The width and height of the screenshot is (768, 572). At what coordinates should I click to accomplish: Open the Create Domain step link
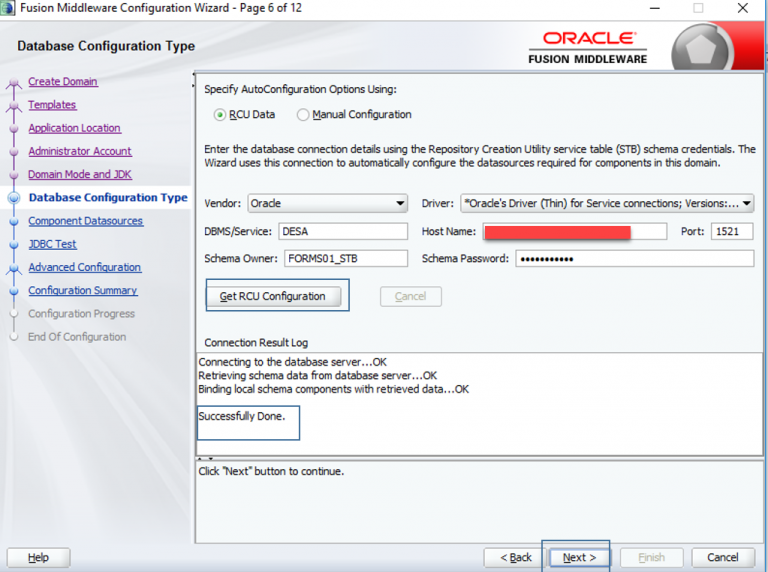(63, 81)
